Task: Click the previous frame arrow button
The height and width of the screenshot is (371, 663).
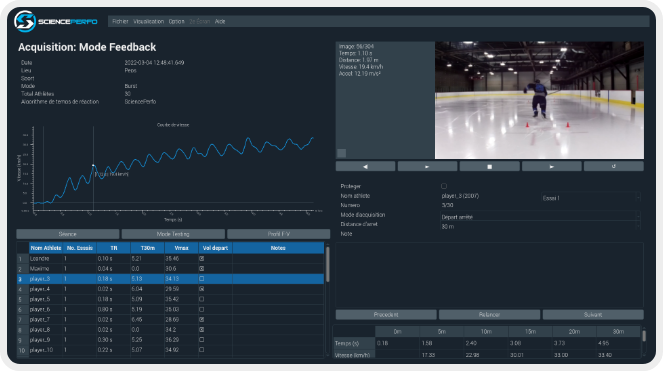Action: (365, 167)
